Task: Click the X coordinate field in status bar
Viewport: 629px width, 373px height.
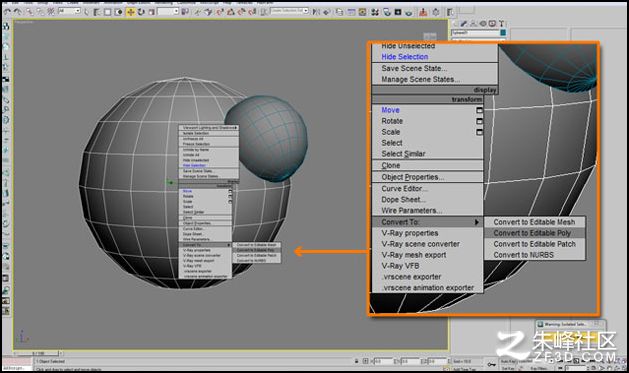Action: (x=383, y=361)
